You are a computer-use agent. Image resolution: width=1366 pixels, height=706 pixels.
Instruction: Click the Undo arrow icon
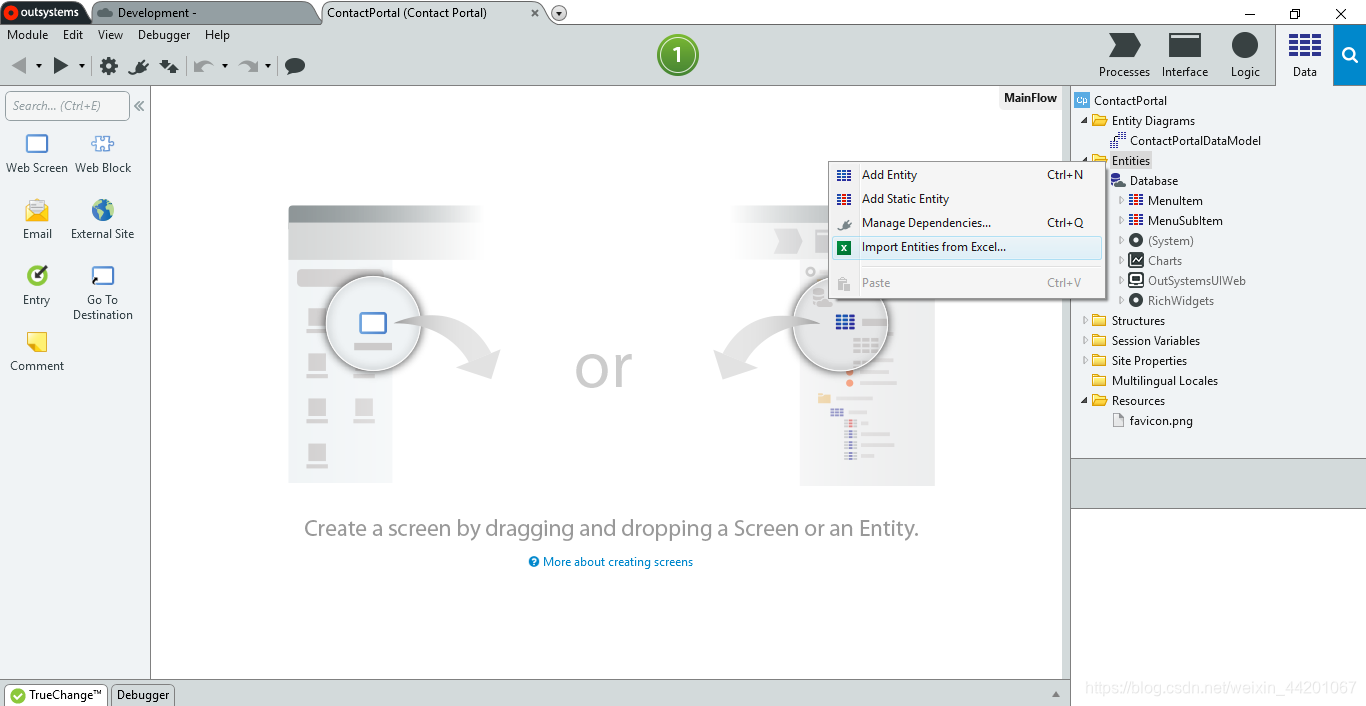click(203, 66)
